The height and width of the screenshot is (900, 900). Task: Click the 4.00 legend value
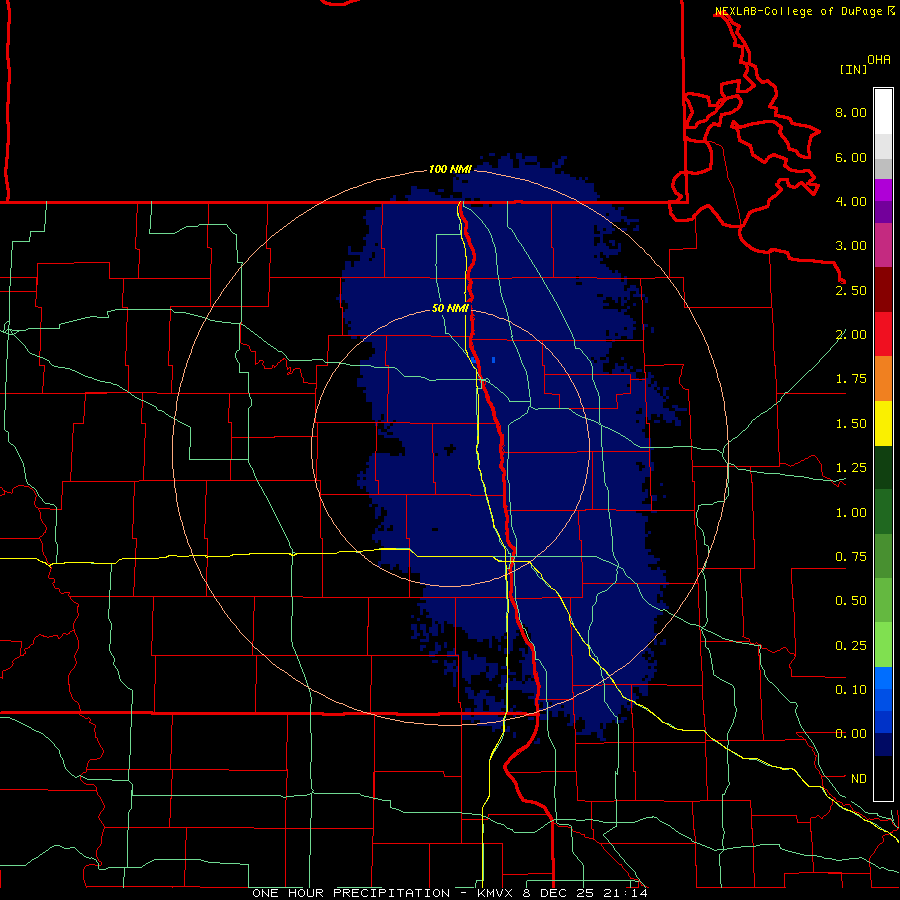851,201
